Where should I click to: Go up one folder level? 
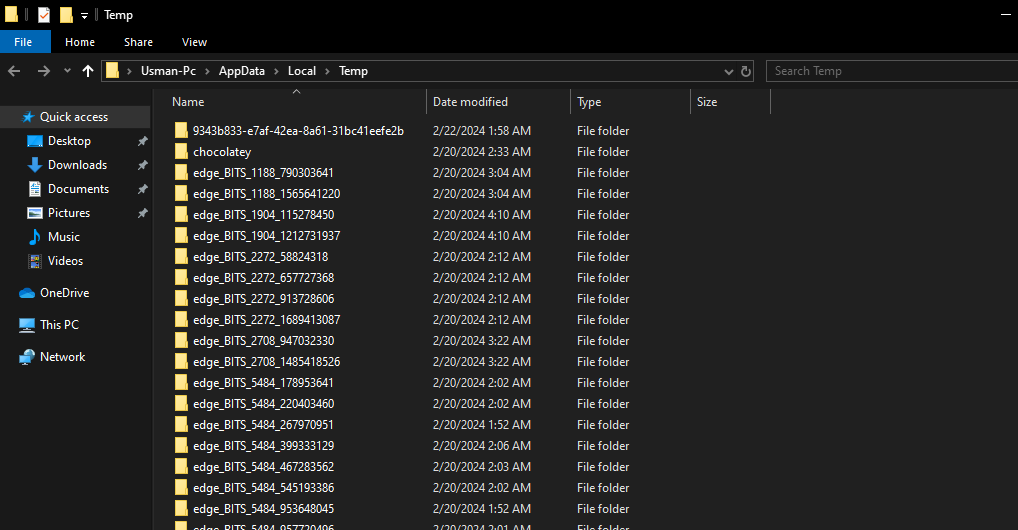point(88,71)
